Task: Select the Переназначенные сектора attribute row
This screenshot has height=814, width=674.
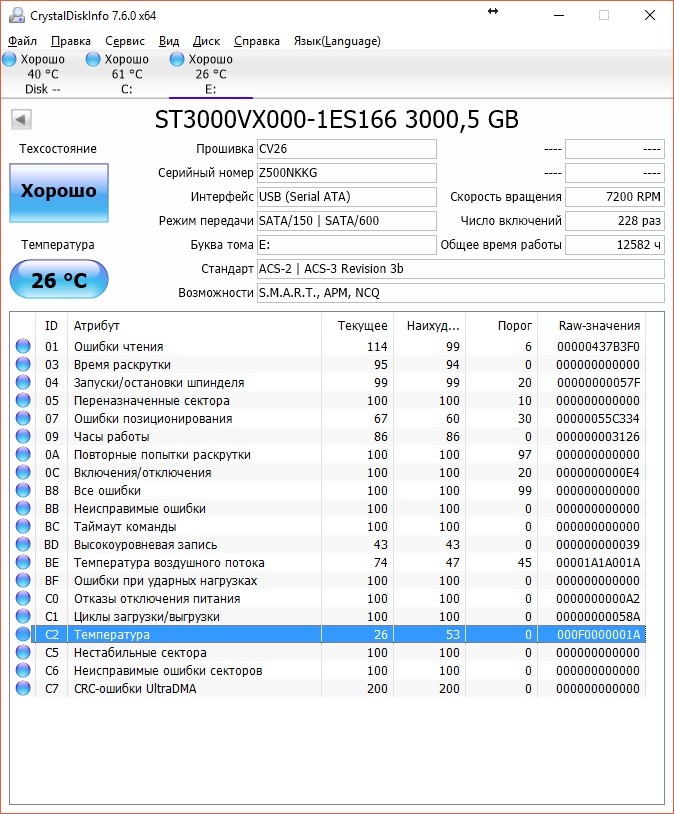Action: [328, 400]
